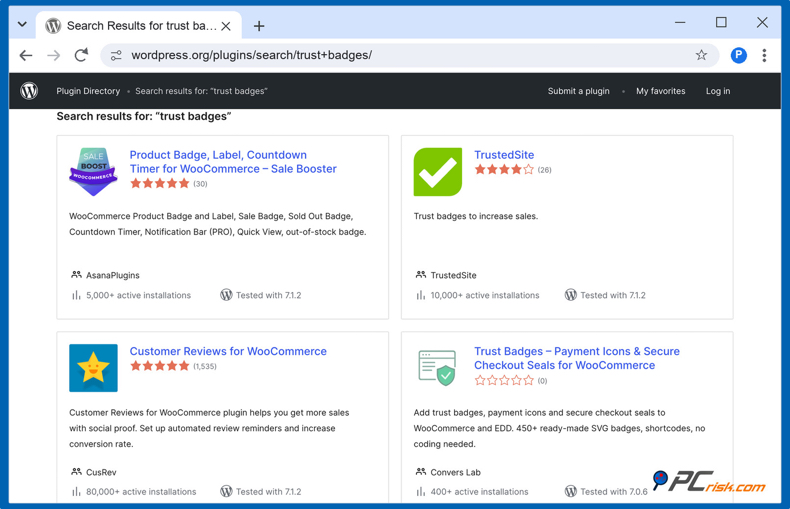Screen dimensions: 790x509
Task: Click the 5,000+ active installations text
Action: point(138,295)
